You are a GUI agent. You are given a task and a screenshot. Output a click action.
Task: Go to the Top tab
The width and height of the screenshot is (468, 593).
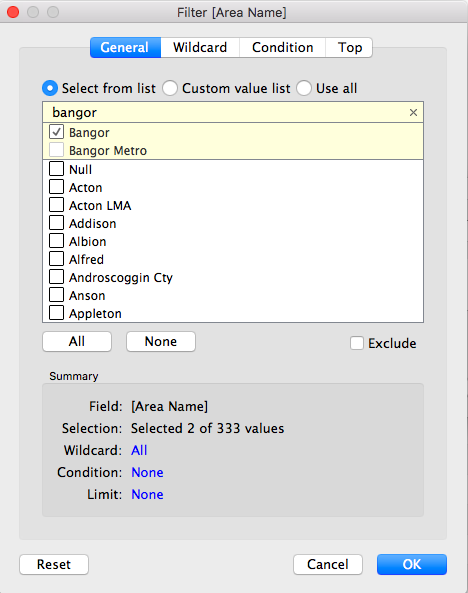pyautogui.click(x=349, y=48)
